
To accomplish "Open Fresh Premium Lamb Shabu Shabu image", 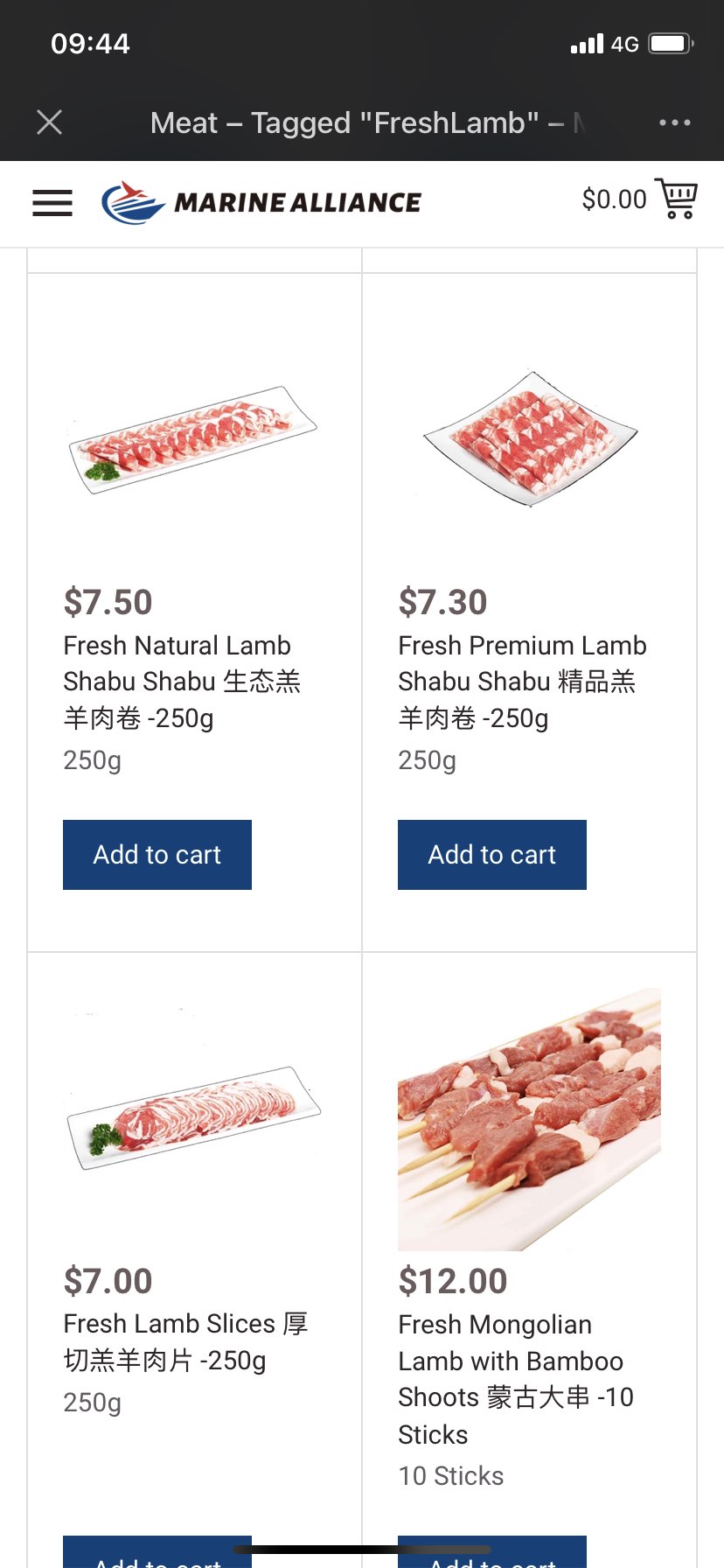I will coord(530,439).
